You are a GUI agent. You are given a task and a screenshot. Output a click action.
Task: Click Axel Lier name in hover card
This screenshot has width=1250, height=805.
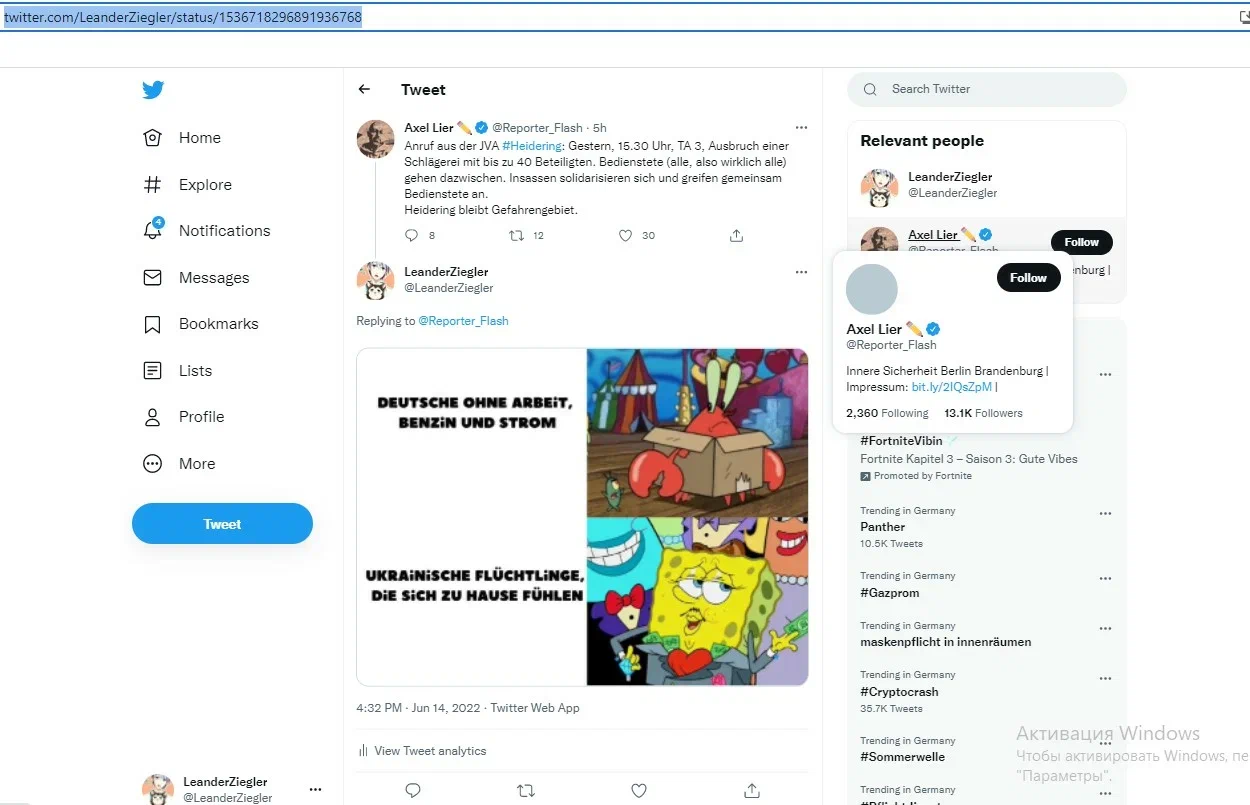(874, 329)
